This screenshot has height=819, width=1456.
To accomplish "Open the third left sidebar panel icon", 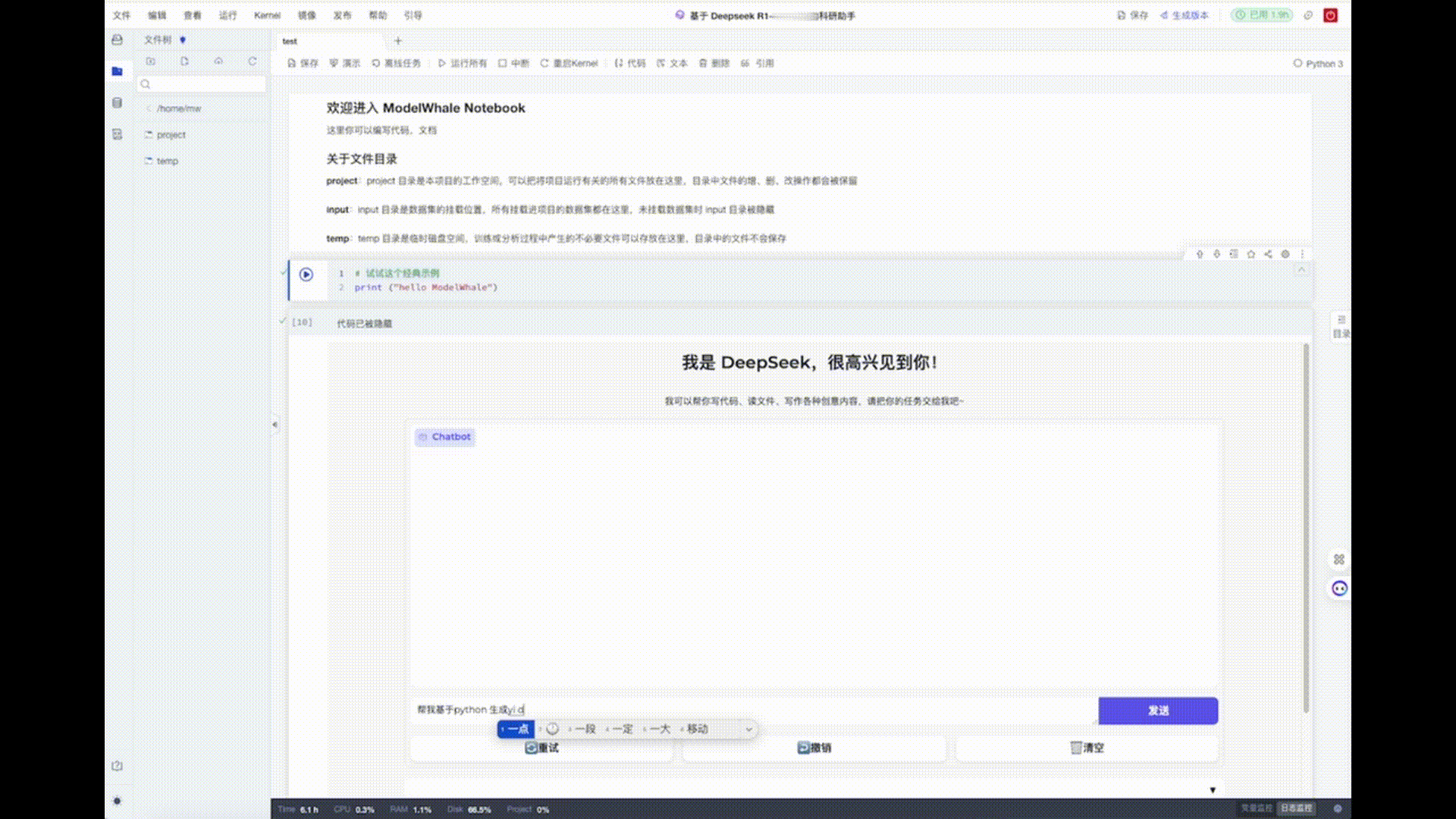I will point(117,134).
